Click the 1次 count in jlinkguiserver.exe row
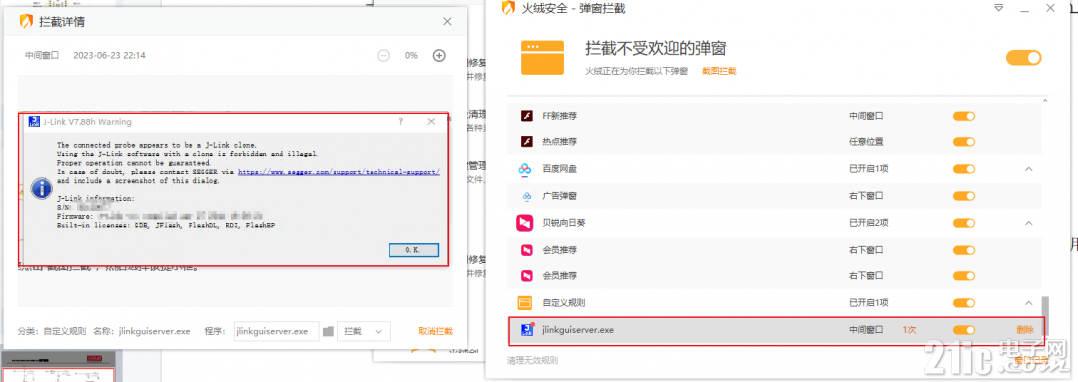 (909, 330)
